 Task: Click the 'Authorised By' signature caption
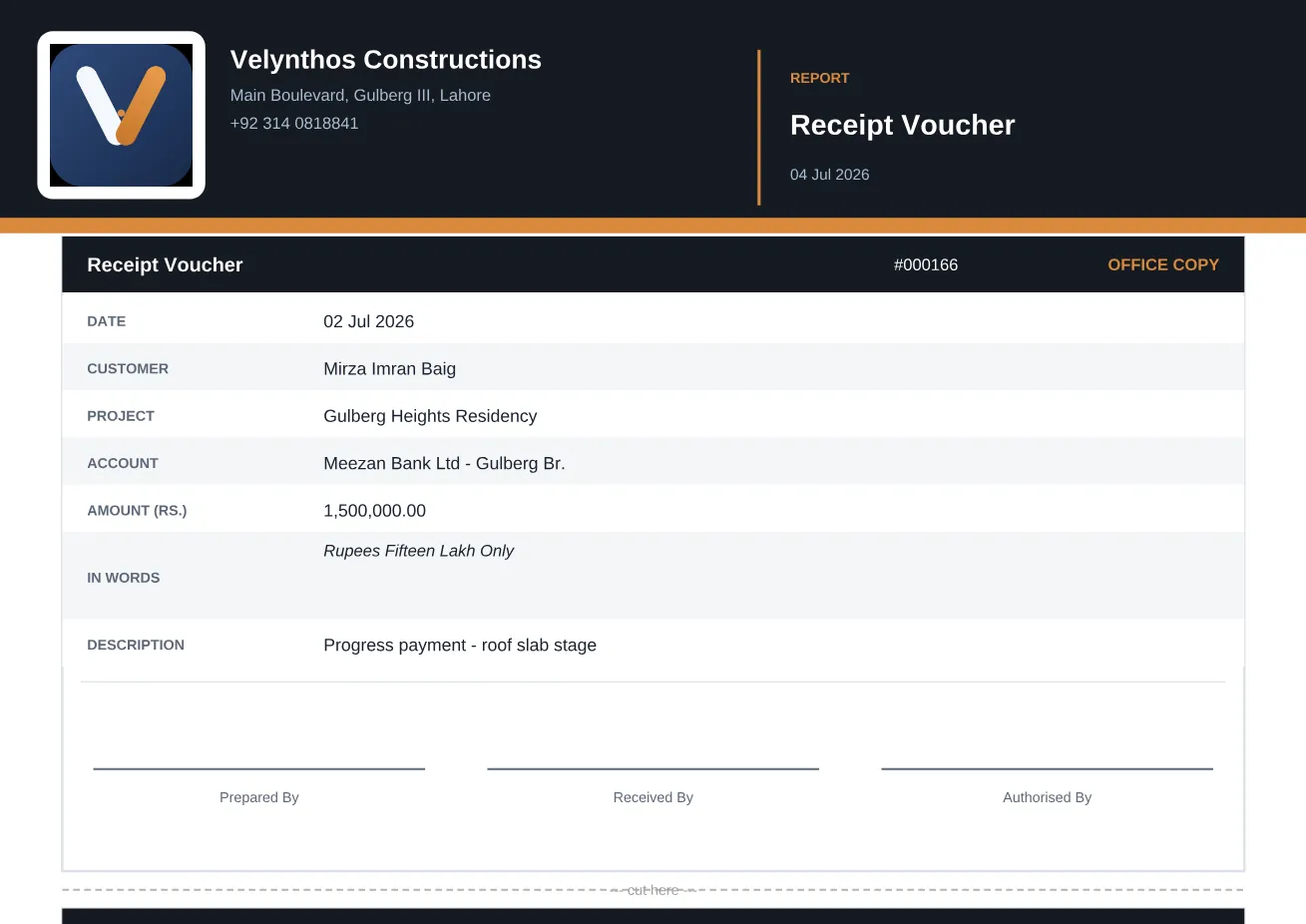1048,797
